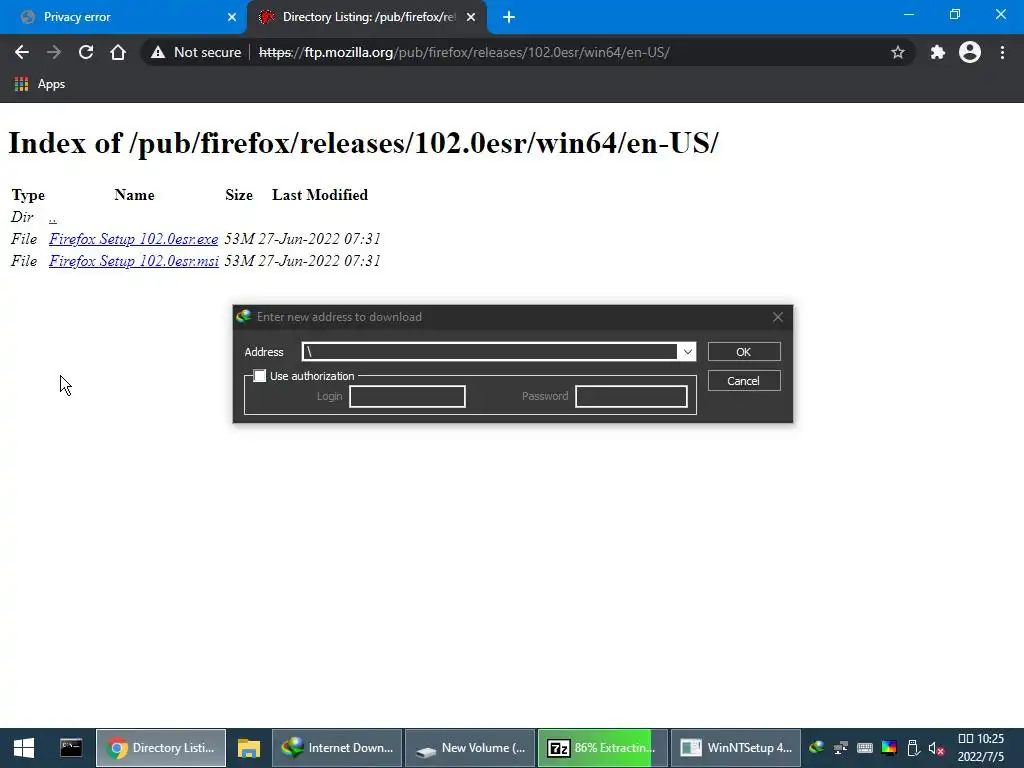Open the safely remove USB icon
The width and height of the screenshot is (1024, 768).
(x=913, y=748)
